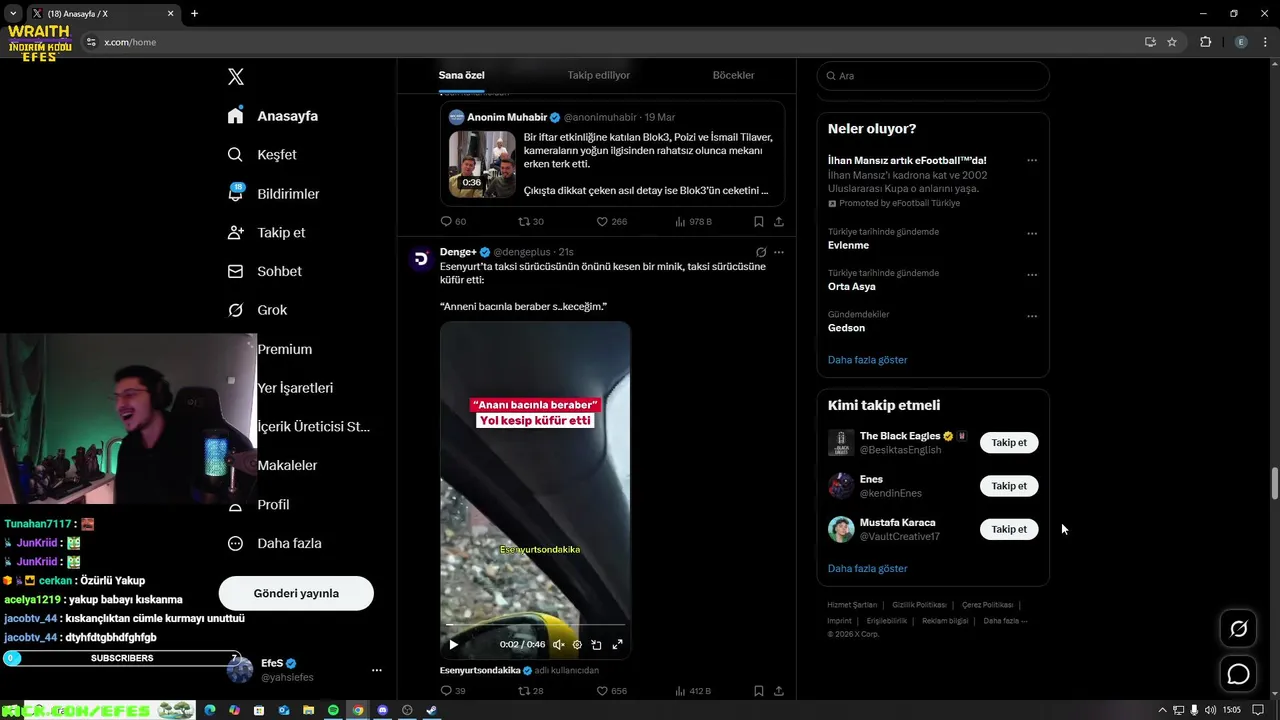
Task: Open the Anasayfa home page
Action: pyautogui.click(x=273, y=116)
